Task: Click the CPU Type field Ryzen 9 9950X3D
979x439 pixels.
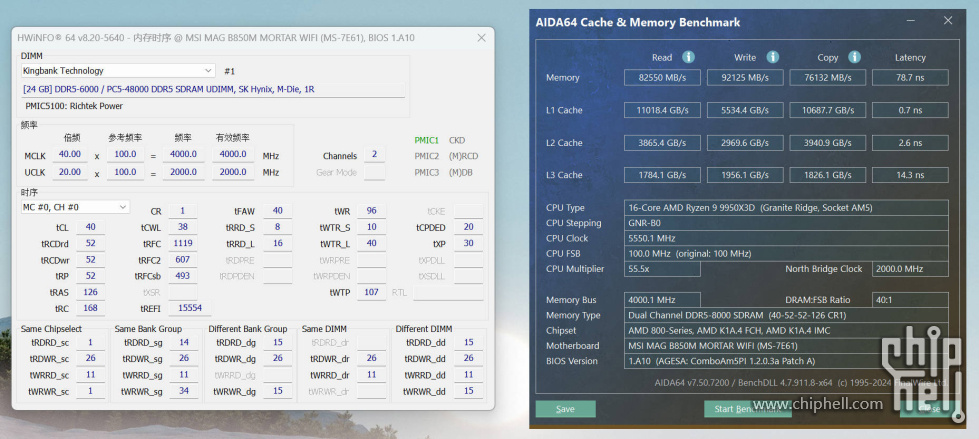Action: click(x=786, y=207)
